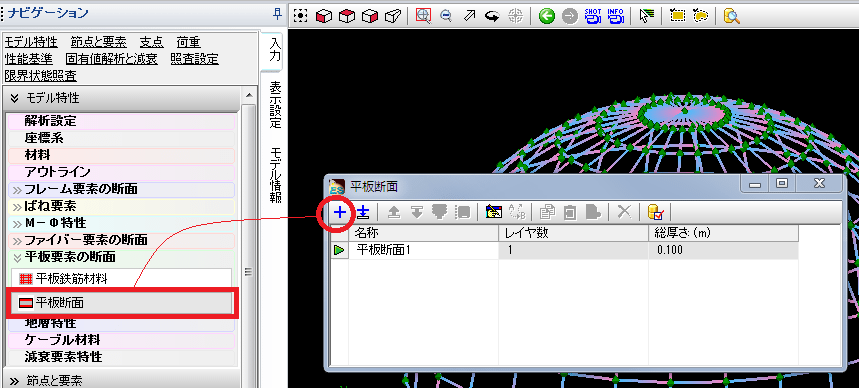859x388 pixels.
Task: Click the navigation panel scrollbar up arrow
Action: [x=249, y=96]
